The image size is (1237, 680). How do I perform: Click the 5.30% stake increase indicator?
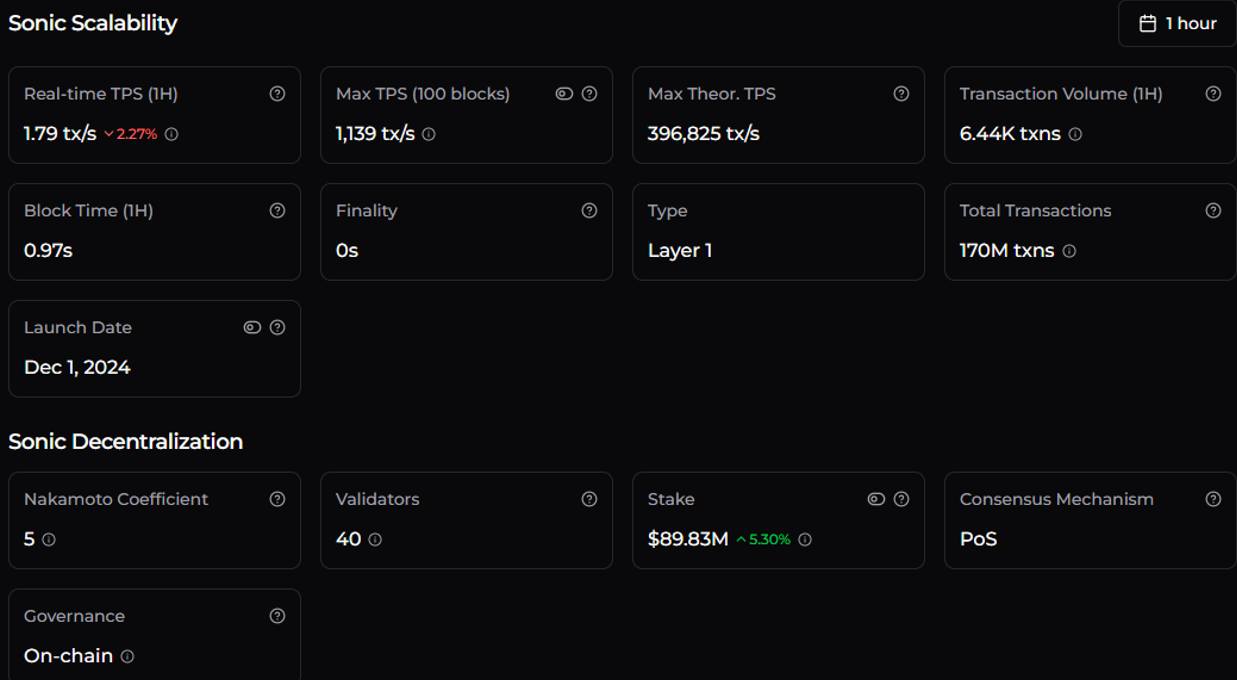pos(763,540)
